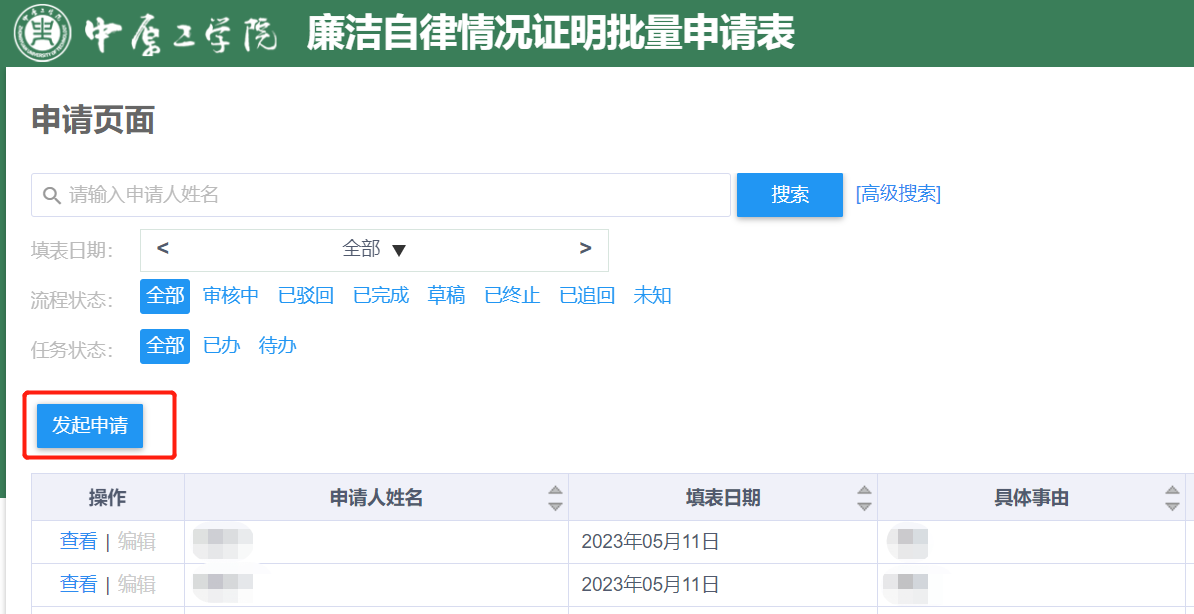The image size is (1194, 614).
Task: Select 已办 under 任务状态
Action: click(222, 346)
